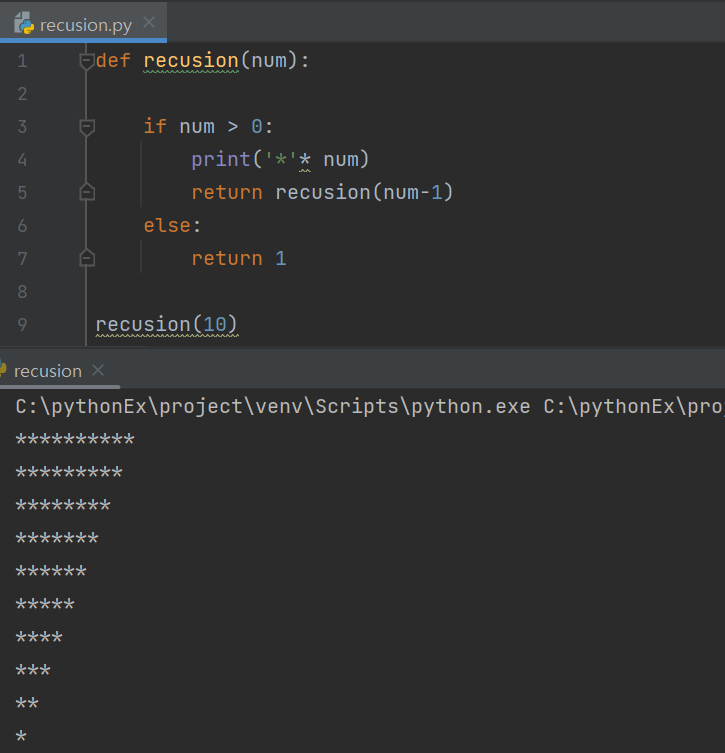Select the recusion run tab
Image resolution: width=725 pixels, height=753 pixels.
[x=48, y=371]
